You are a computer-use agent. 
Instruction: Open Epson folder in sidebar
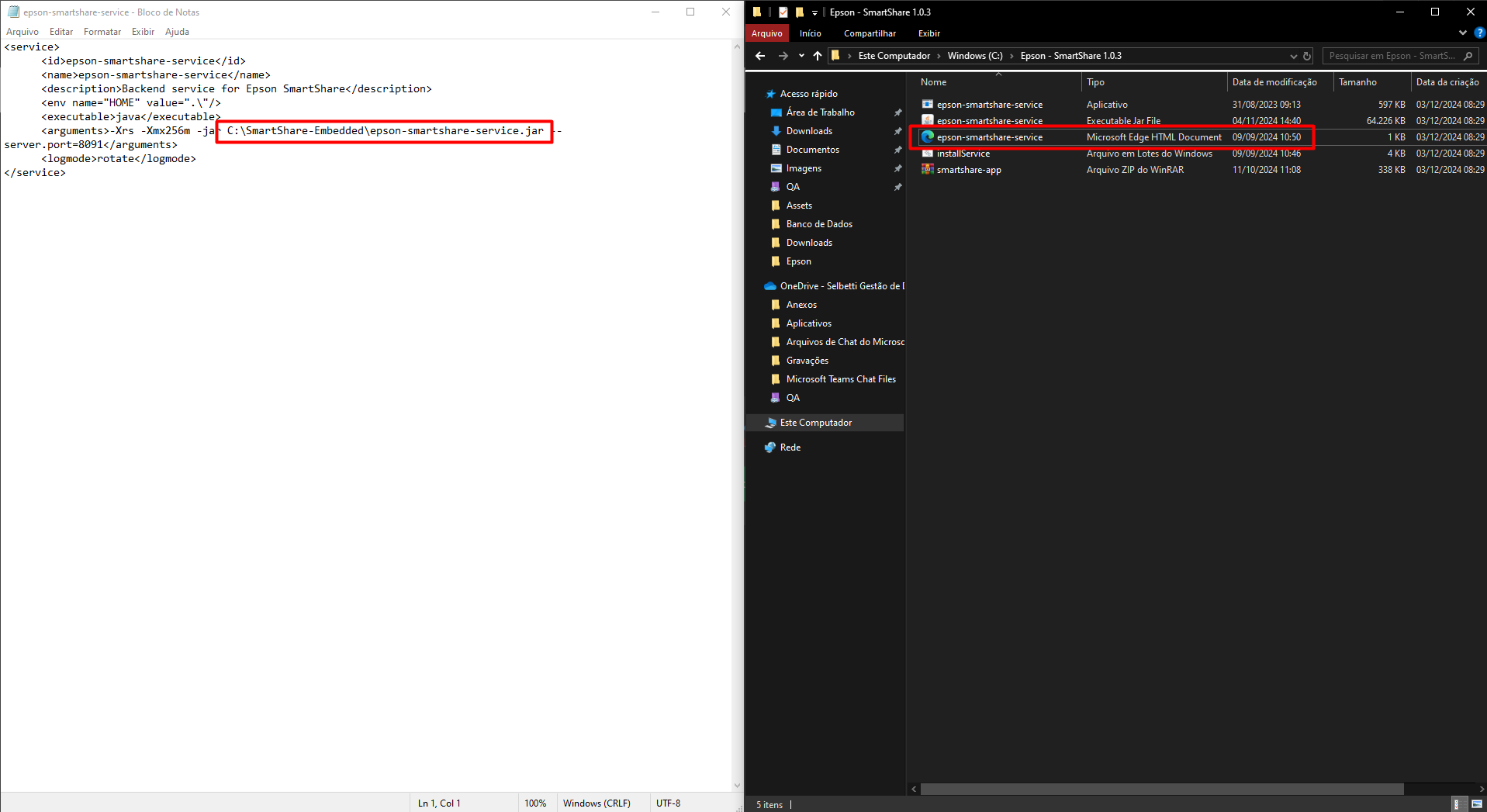(x=798, y=261)
